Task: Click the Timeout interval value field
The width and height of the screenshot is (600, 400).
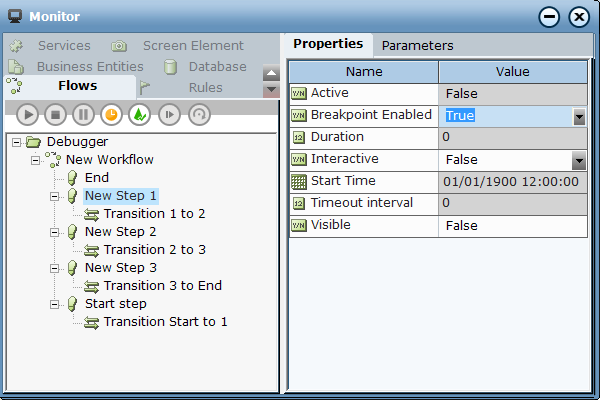Action: (x=513, y=203)
